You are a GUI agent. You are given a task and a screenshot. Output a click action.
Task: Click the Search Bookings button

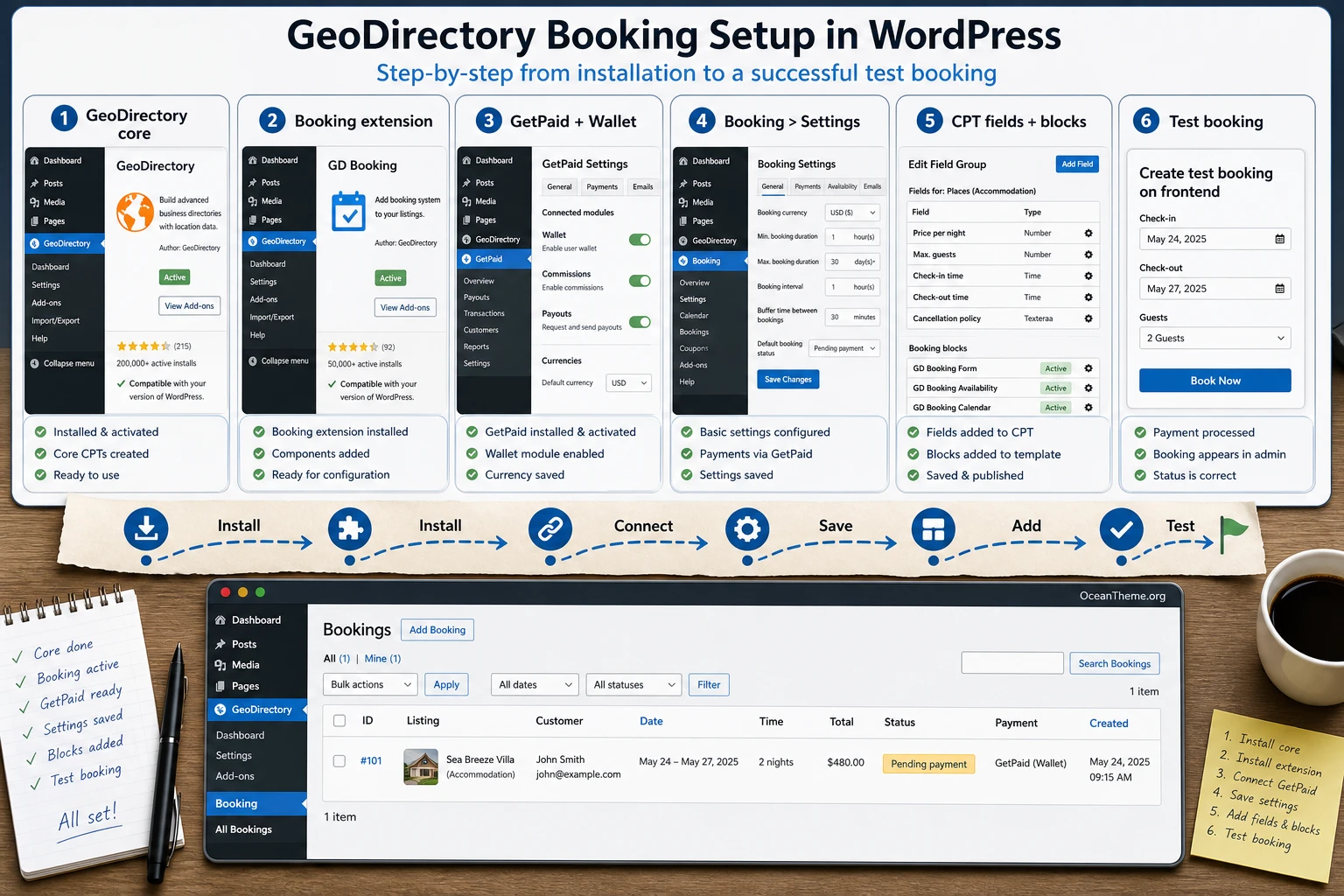[x=1115, y=663]
